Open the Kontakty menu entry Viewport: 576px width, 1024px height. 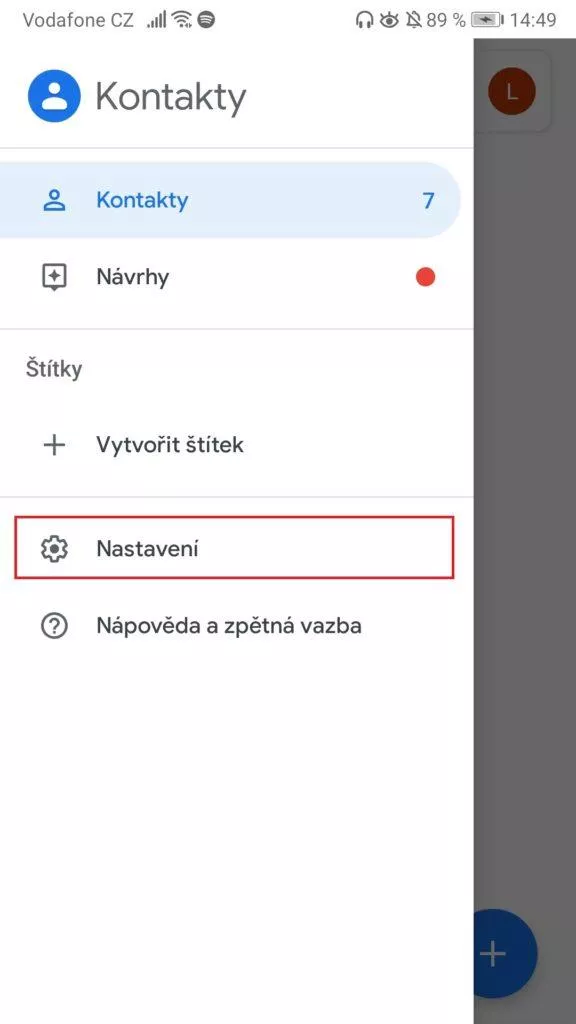[x=229, y=200]
